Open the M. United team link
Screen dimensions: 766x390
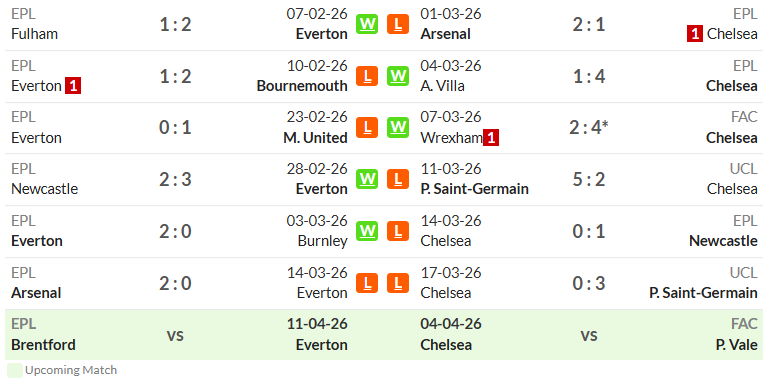(315, 138)
